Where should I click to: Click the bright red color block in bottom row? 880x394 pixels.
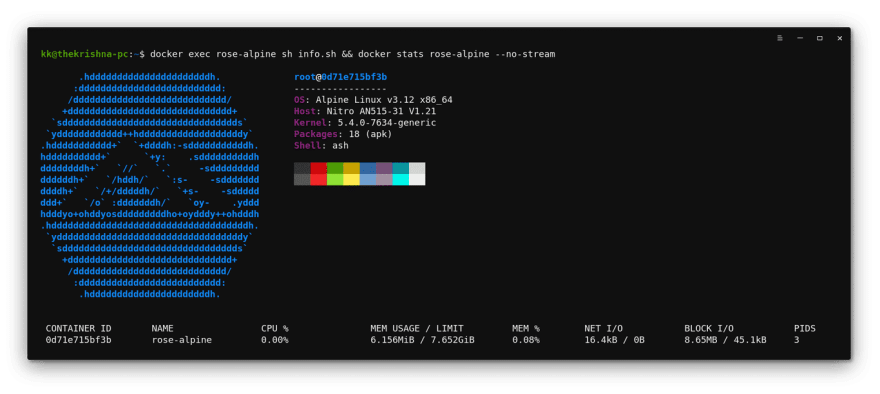[318, 180]
